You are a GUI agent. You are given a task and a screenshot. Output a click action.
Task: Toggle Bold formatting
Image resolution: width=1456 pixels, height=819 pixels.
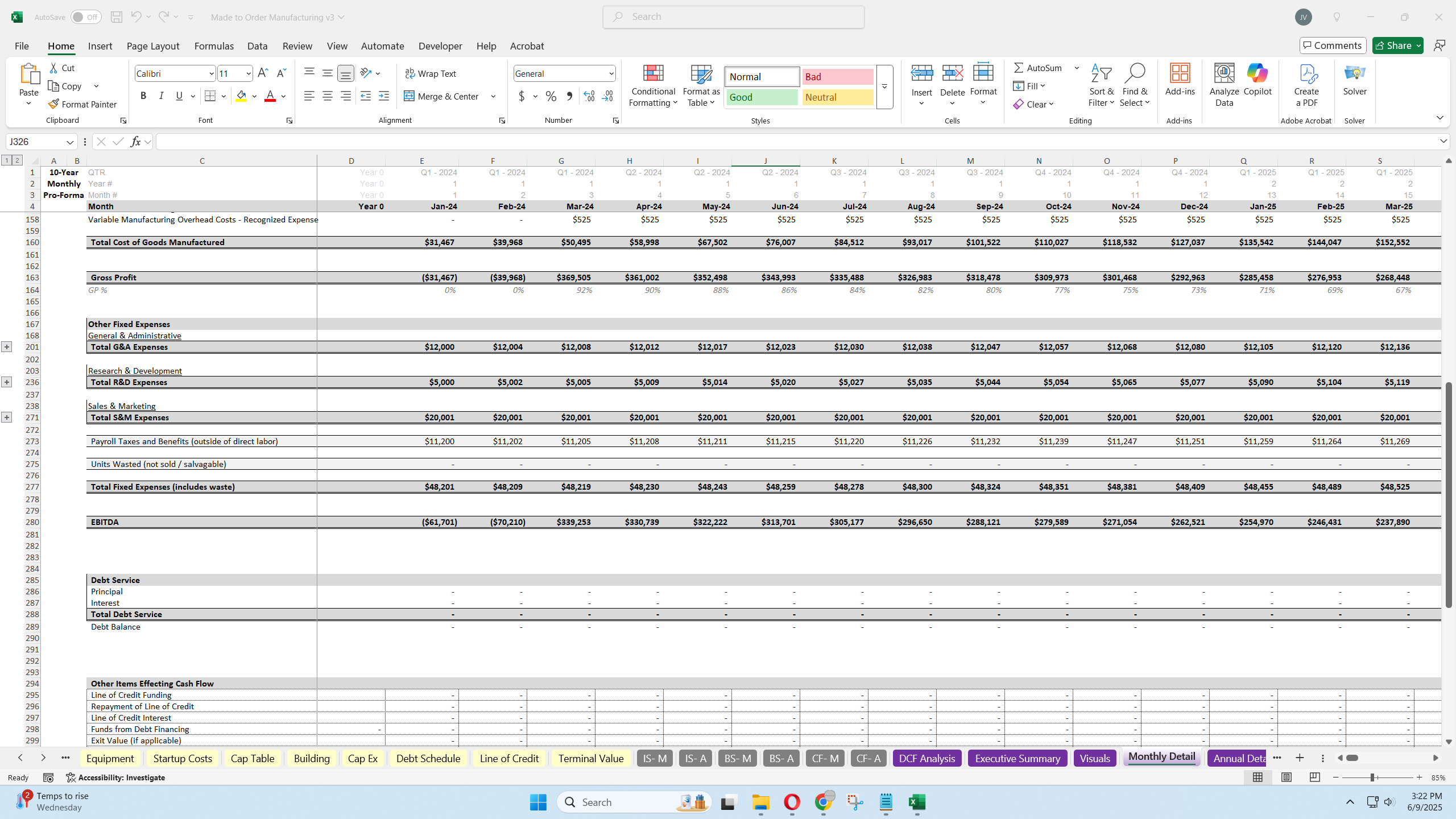[x=143, y=96]
